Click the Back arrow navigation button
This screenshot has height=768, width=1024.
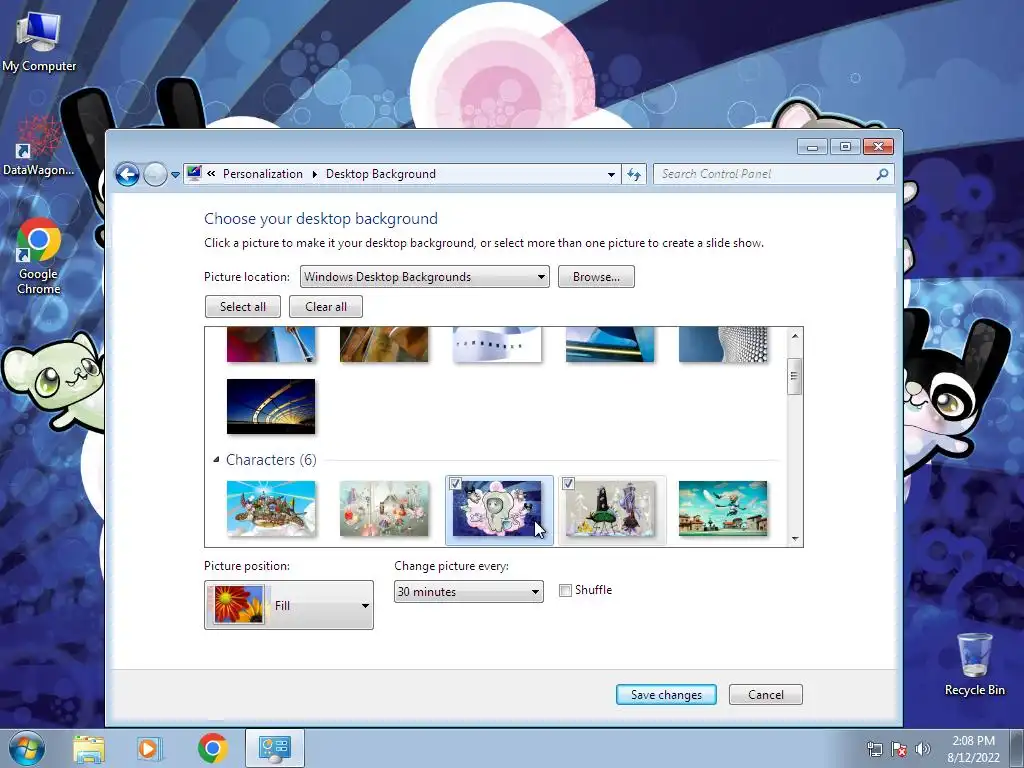pos(127,174)
